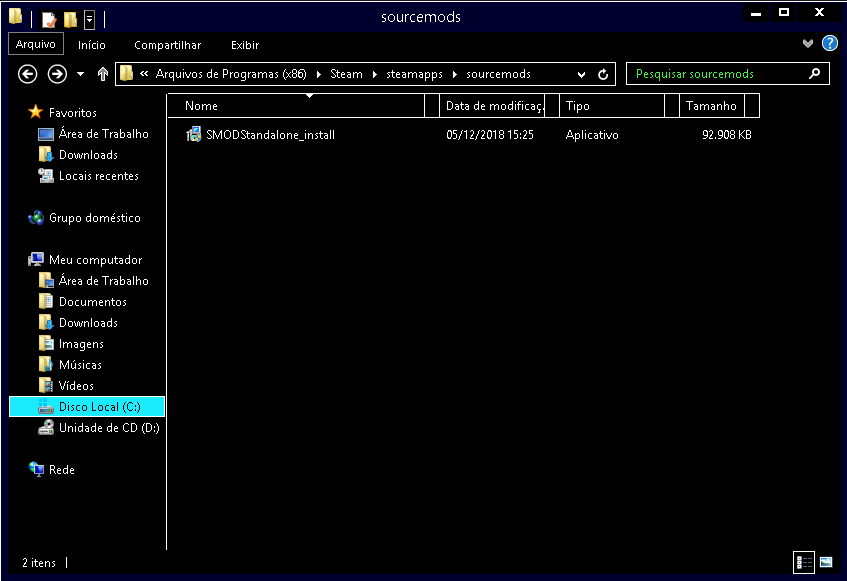Click the Grupo doméstico icon
Image resolution: width=847 pixels, height=581 pixels.
(36, 218)
